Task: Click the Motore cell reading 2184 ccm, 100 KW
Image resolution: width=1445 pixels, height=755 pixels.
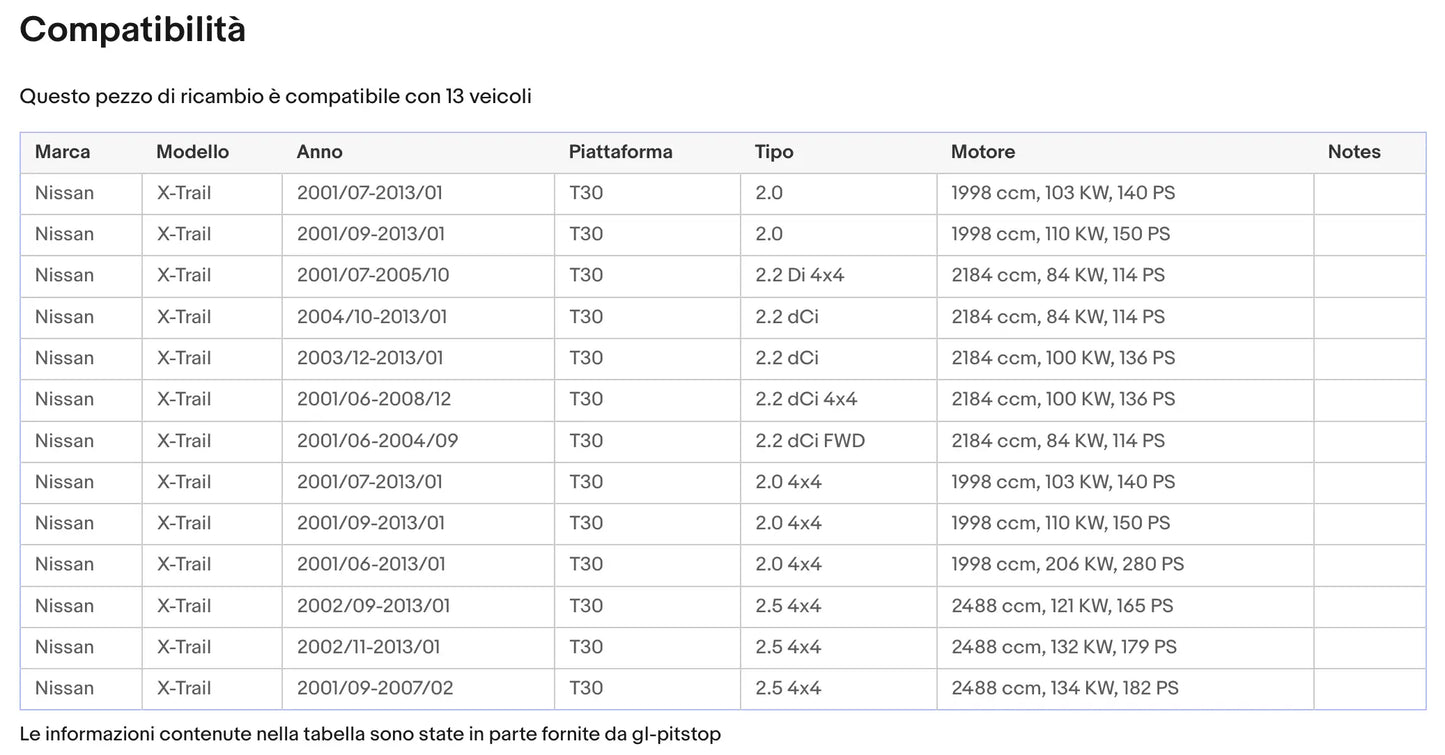Action: [x=1063, y=358]
